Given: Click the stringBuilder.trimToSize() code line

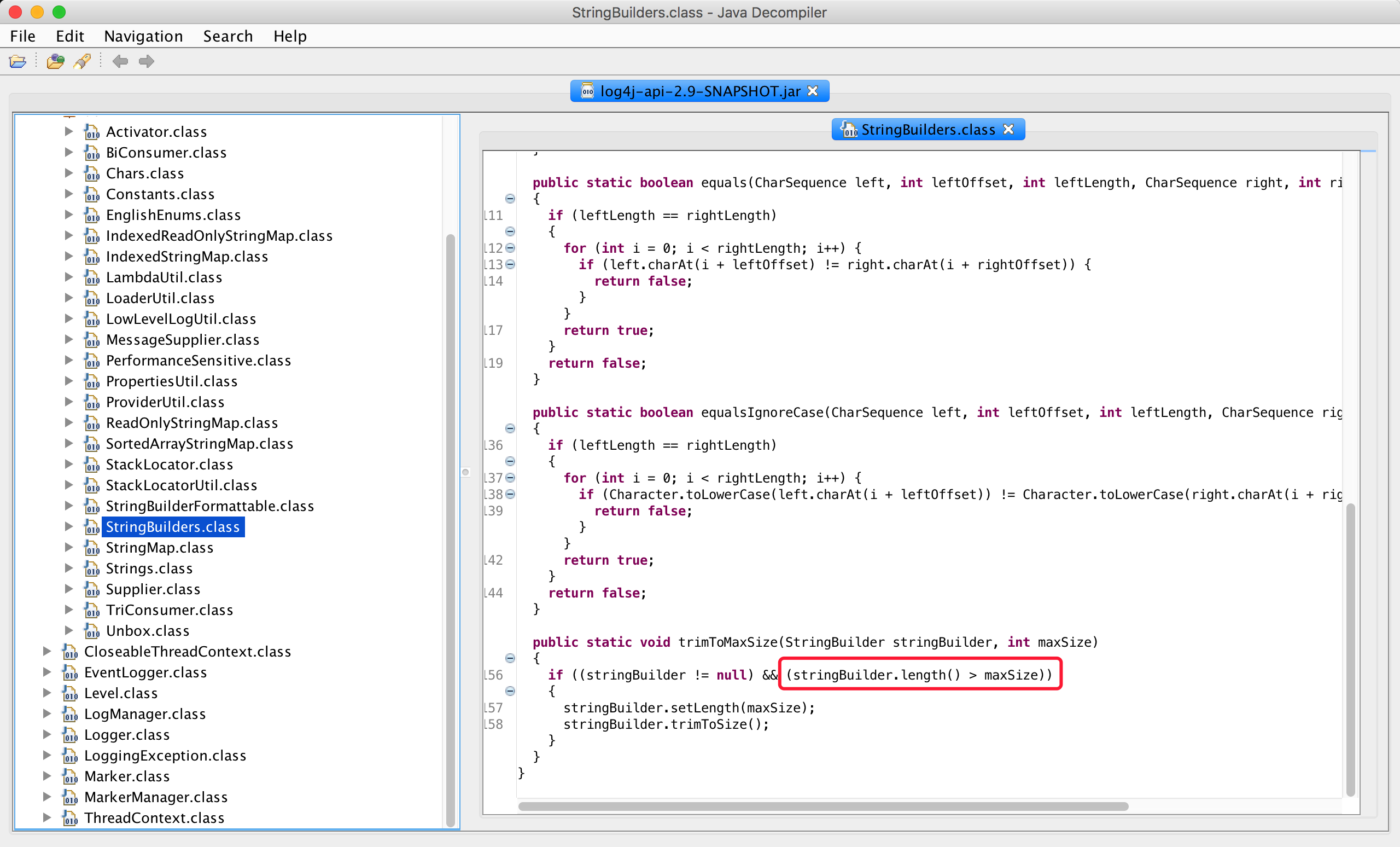Looking at the screenshot, I should [666, 724].
